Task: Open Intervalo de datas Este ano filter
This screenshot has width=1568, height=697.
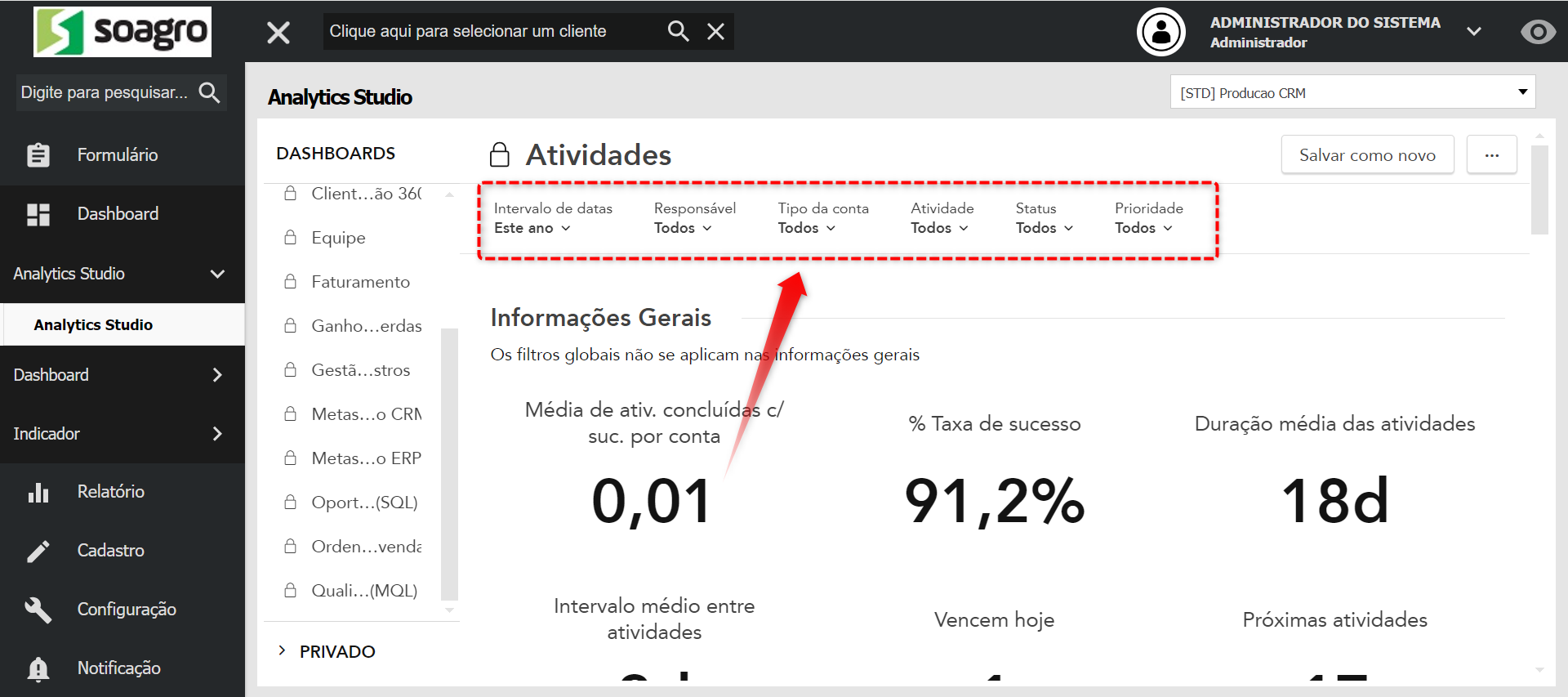Action: [x=553, y=218]
